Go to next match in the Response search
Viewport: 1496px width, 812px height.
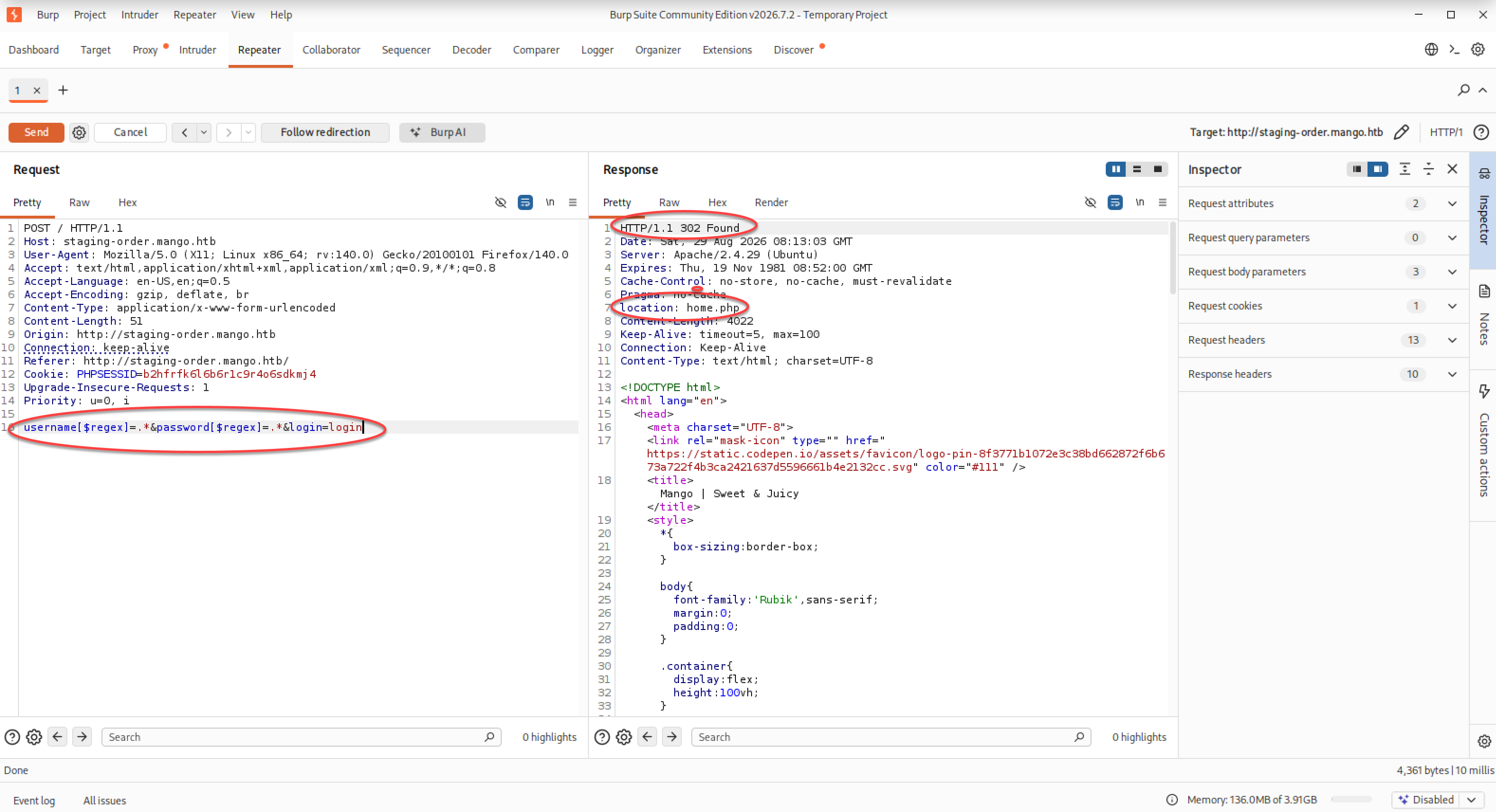click(672, 737)
